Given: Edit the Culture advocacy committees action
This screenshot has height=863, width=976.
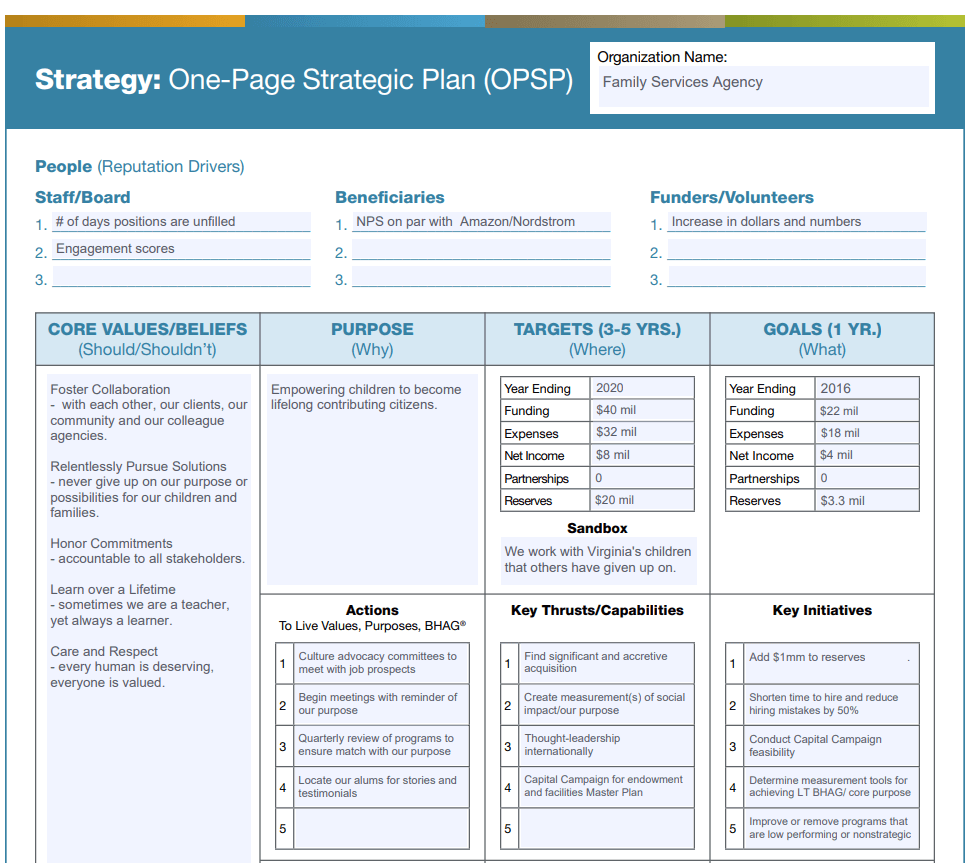Looking at the screenshot, I should pyautogui.click(x=382, y=663).
